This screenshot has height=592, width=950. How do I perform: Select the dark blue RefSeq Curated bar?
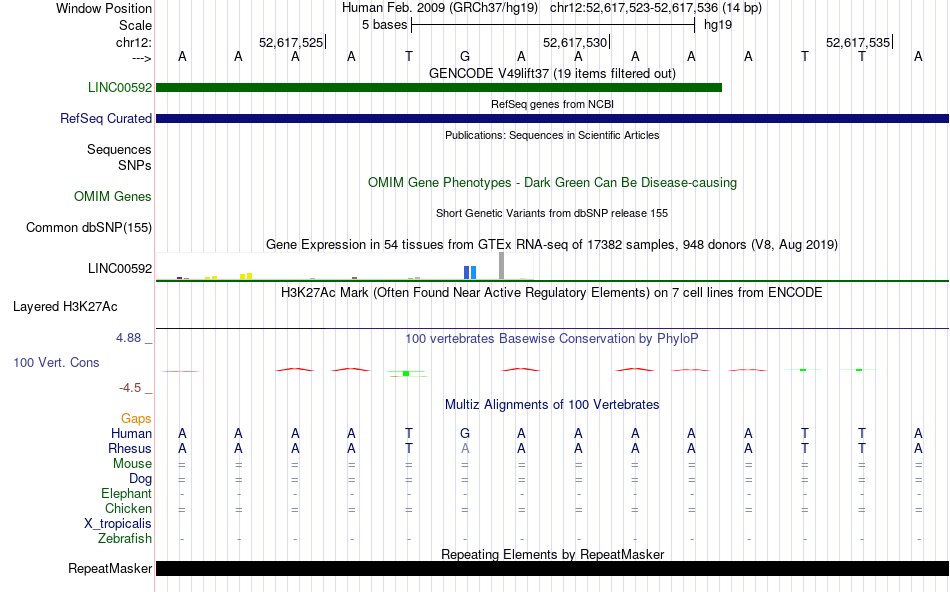click(553, 118)
